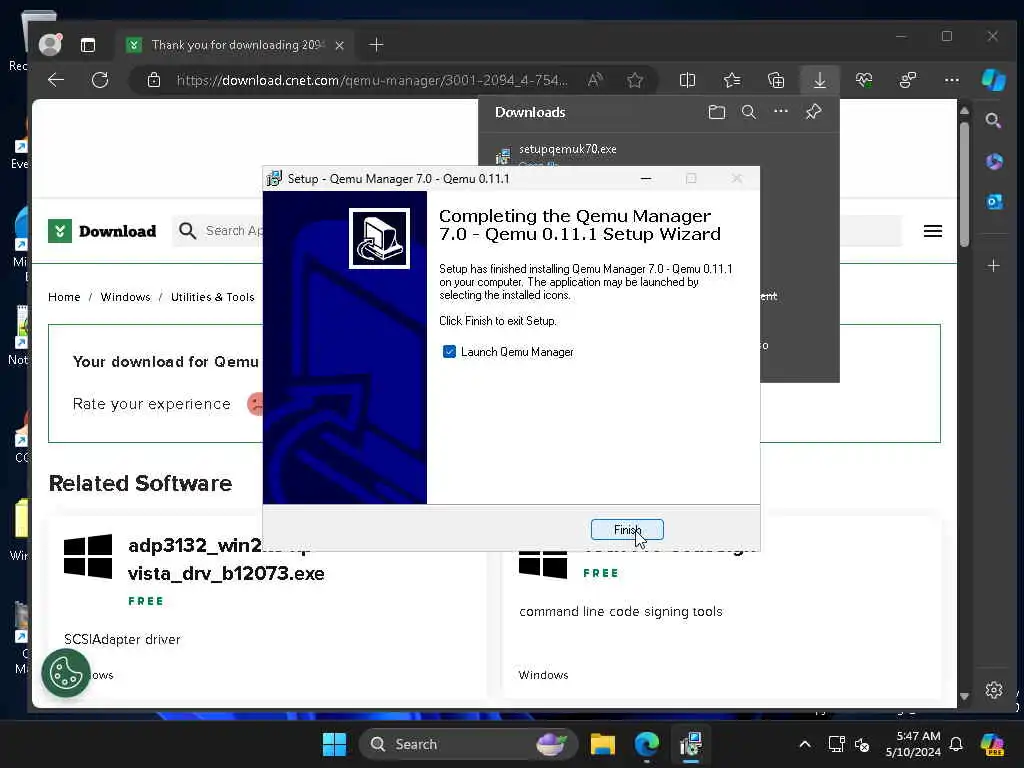Image resolution: width=1024 pixels, height=768 pixels.
Task: Show hidden system tray icons
Action: pyautogui.click(x=805, y=744)
